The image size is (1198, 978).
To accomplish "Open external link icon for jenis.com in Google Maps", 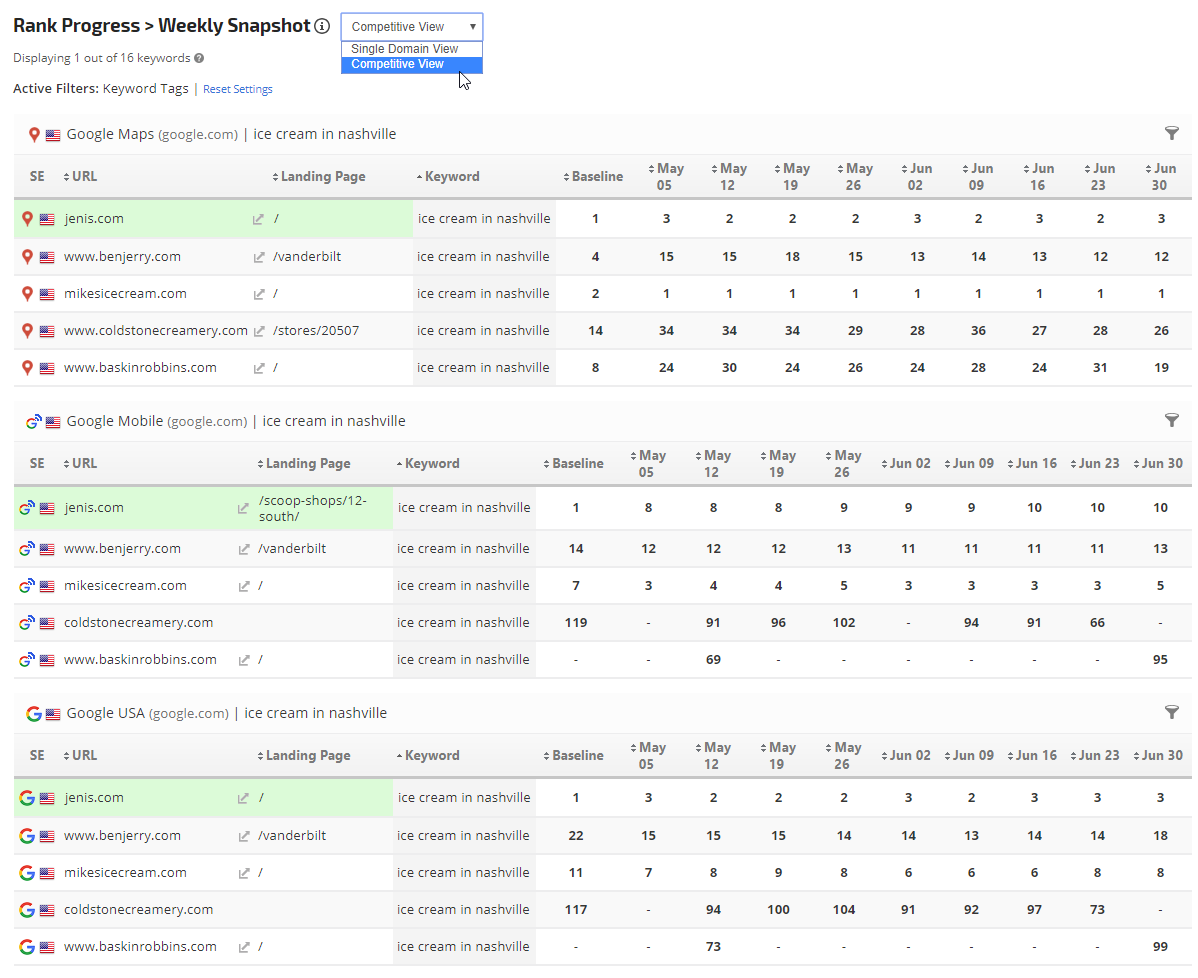I will click(x=259, y=219).
